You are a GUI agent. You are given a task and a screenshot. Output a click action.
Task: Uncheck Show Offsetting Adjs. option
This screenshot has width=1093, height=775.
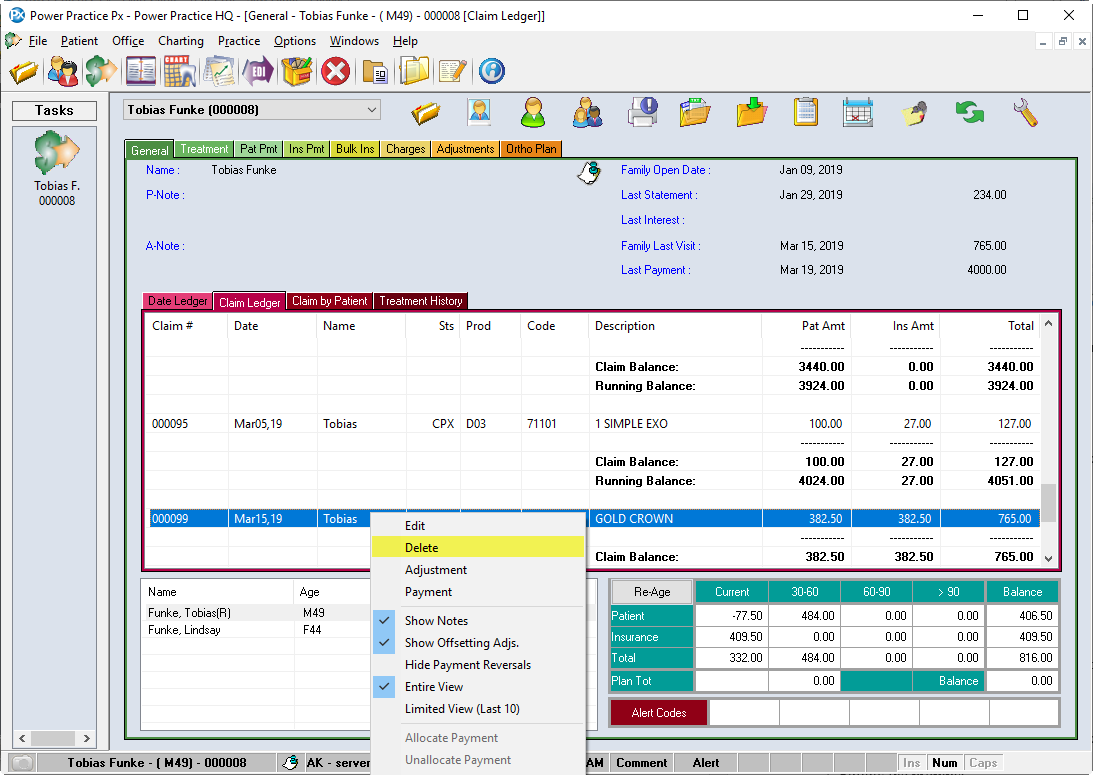(x=461, y=643)
